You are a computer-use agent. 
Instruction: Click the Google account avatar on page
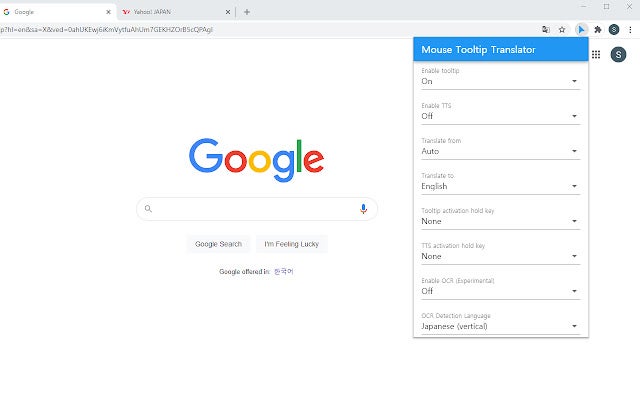tap(618, 54)
